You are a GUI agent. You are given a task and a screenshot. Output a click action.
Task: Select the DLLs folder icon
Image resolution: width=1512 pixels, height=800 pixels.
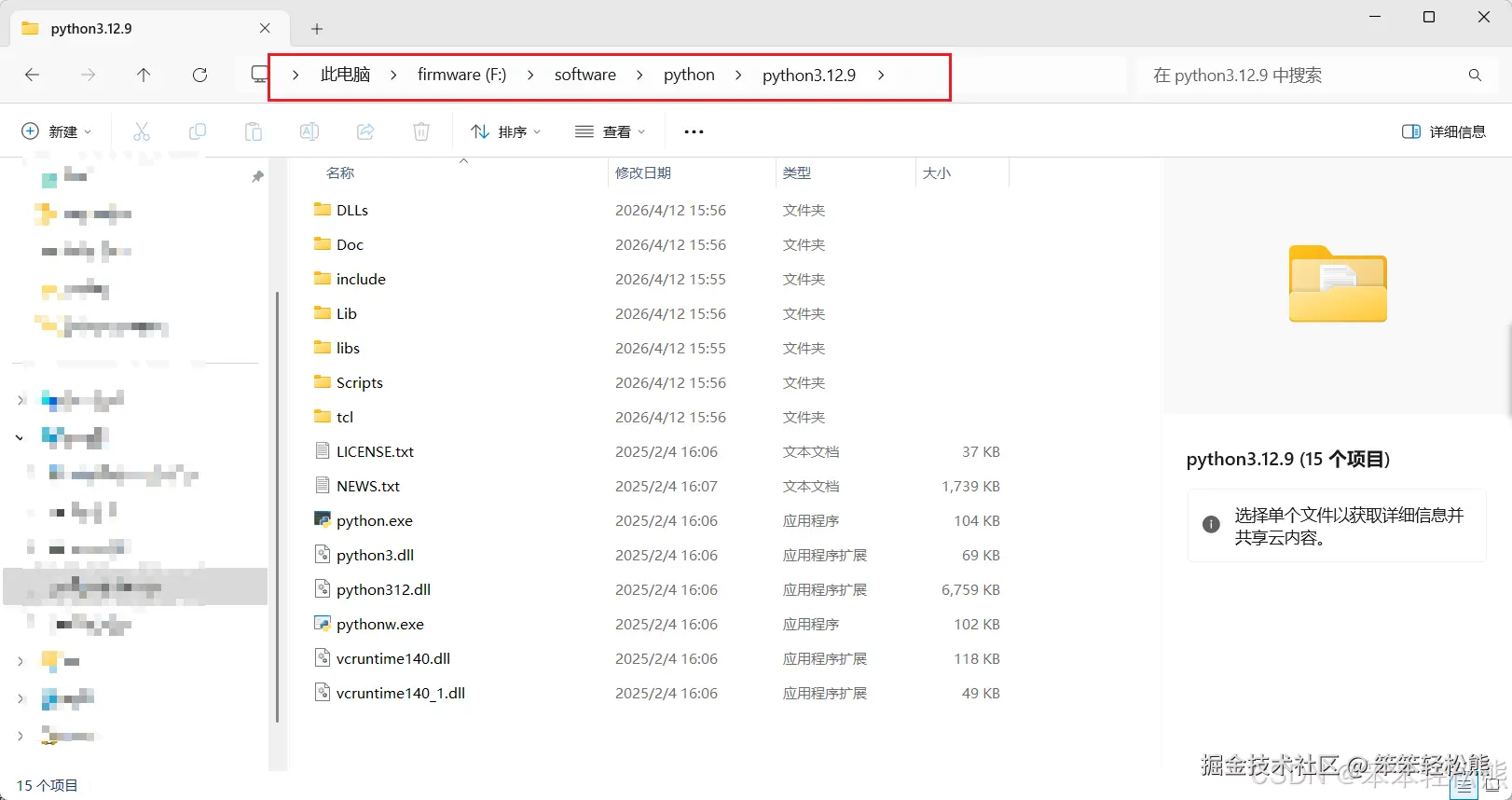[x=323, y=209]
